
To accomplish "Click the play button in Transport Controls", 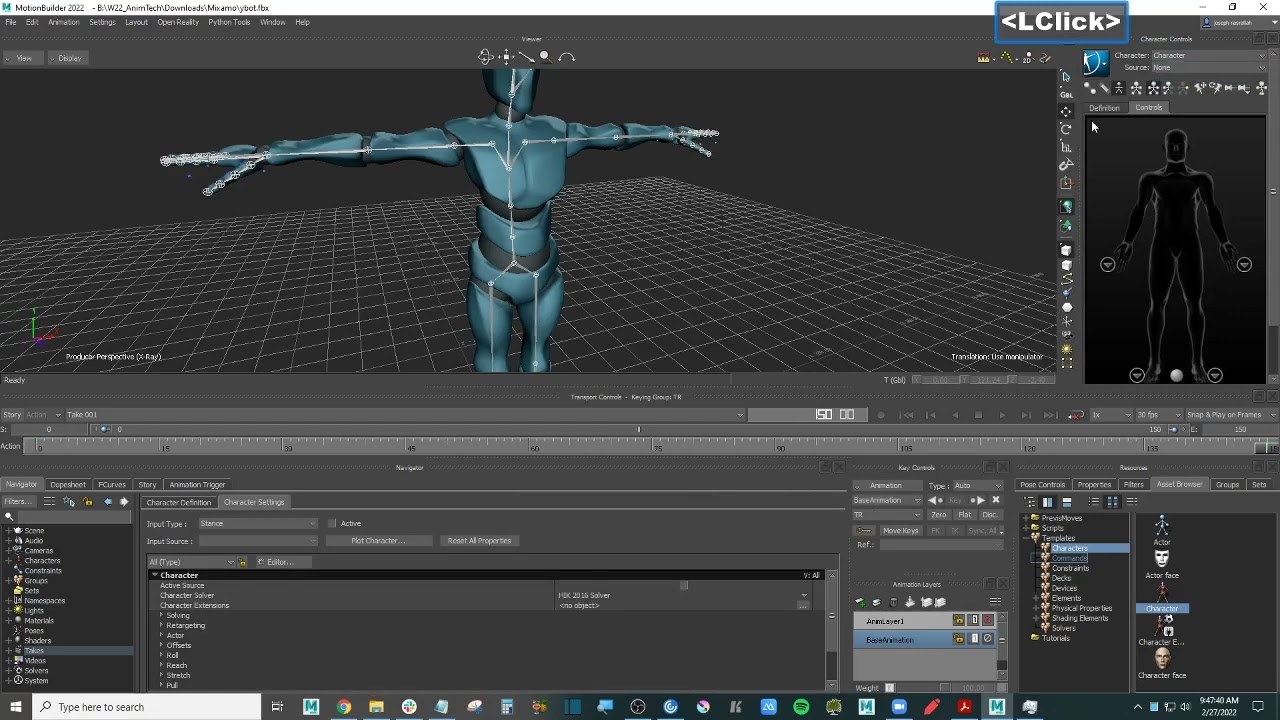I will [x=1002, y=415].
